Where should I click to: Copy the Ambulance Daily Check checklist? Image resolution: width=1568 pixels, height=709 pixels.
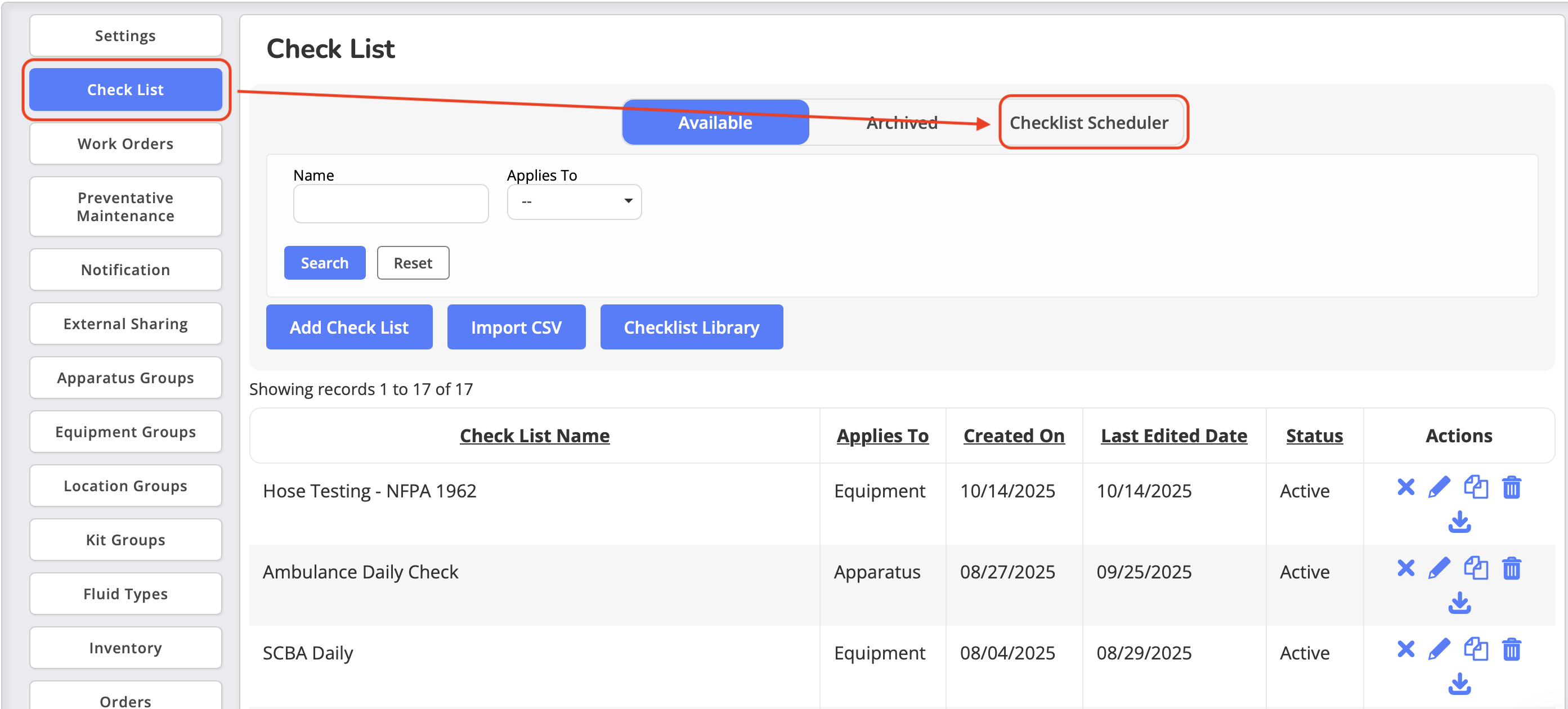(1476, 568)
